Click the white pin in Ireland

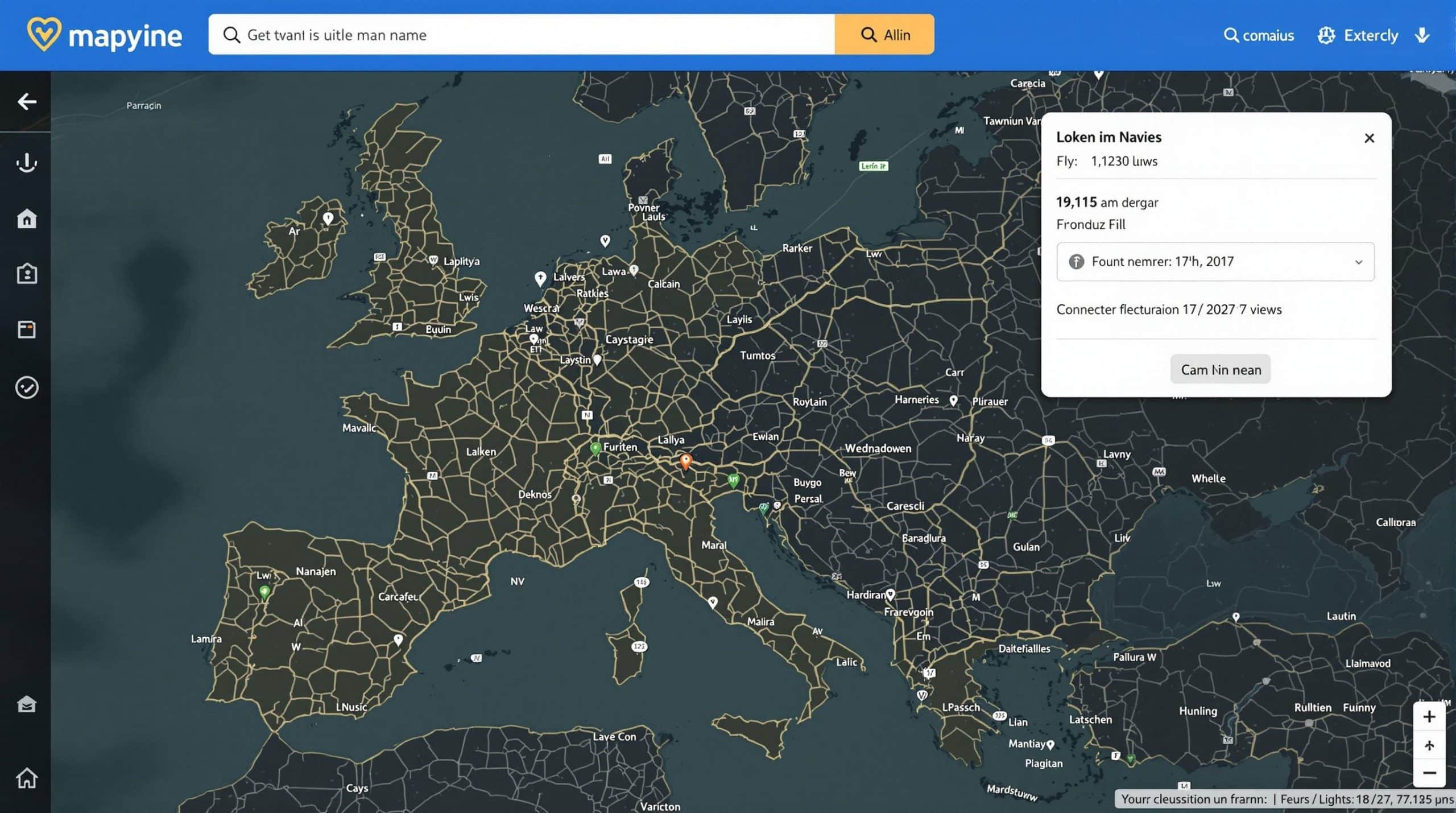(x=328, y=218)
